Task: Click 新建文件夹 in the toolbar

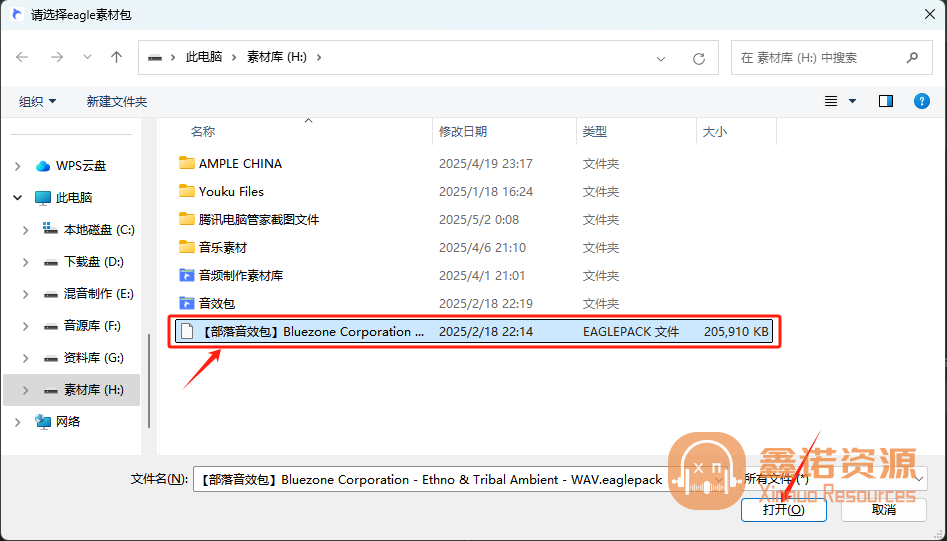Action: pos(116,101)
